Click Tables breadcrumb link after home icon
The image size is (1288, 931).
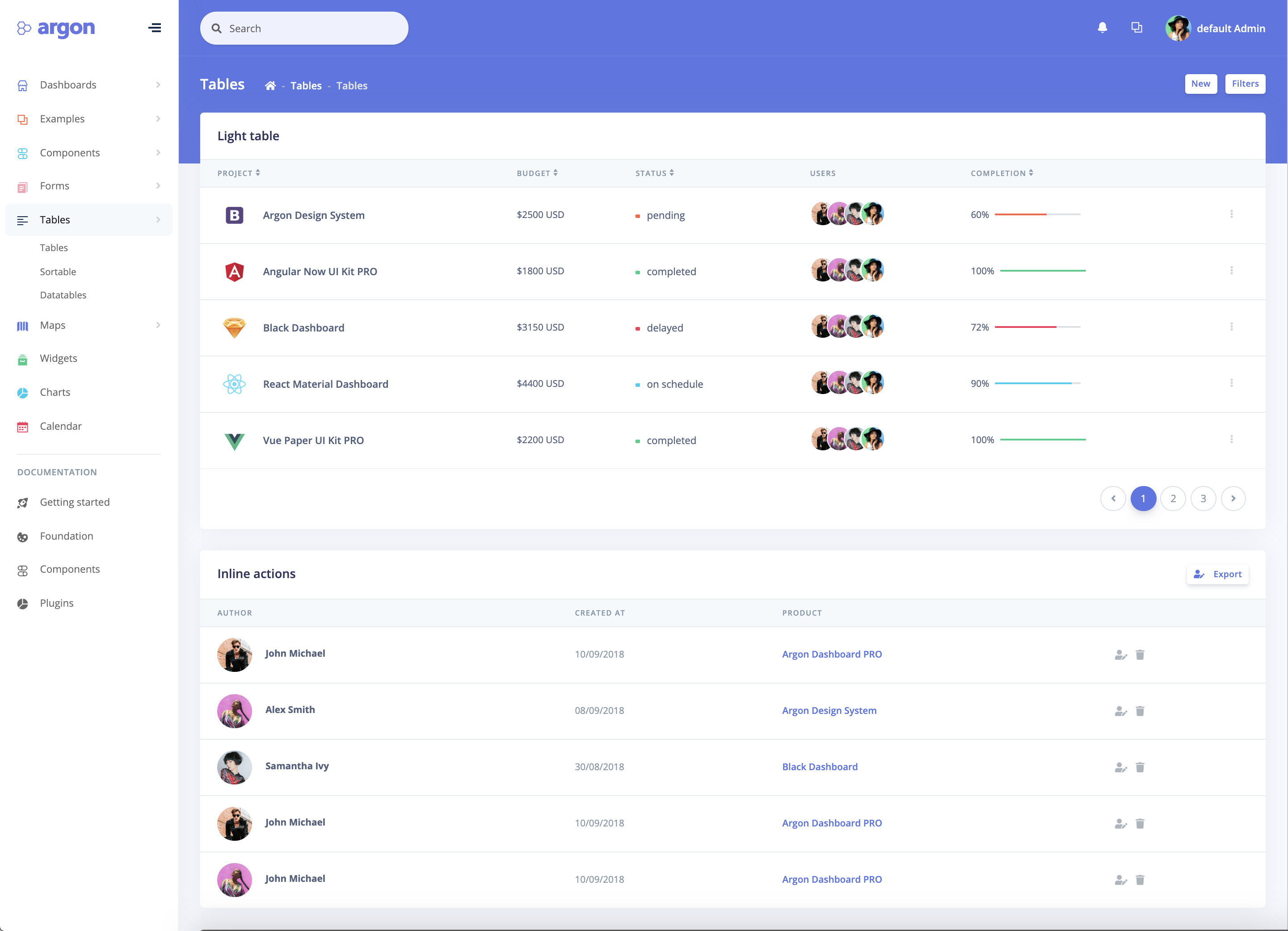tap(306, 86)
